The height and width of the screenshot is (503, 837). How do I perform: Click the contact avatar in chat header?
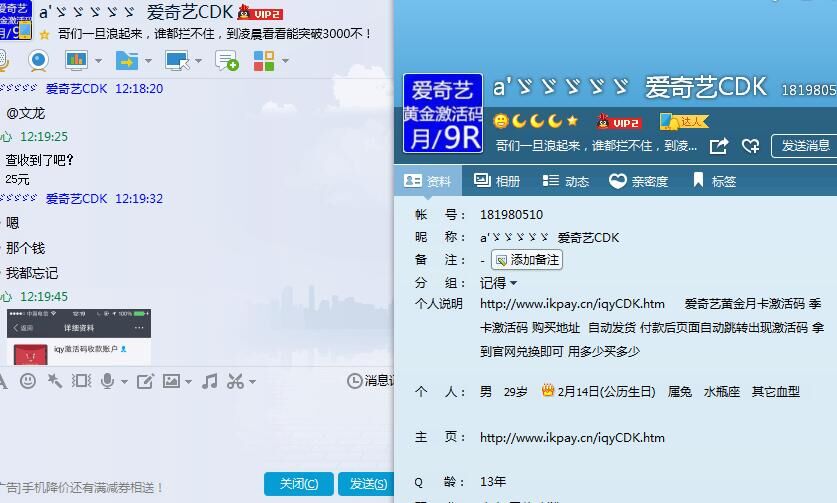pyautogui.click(x=15, y=20)
